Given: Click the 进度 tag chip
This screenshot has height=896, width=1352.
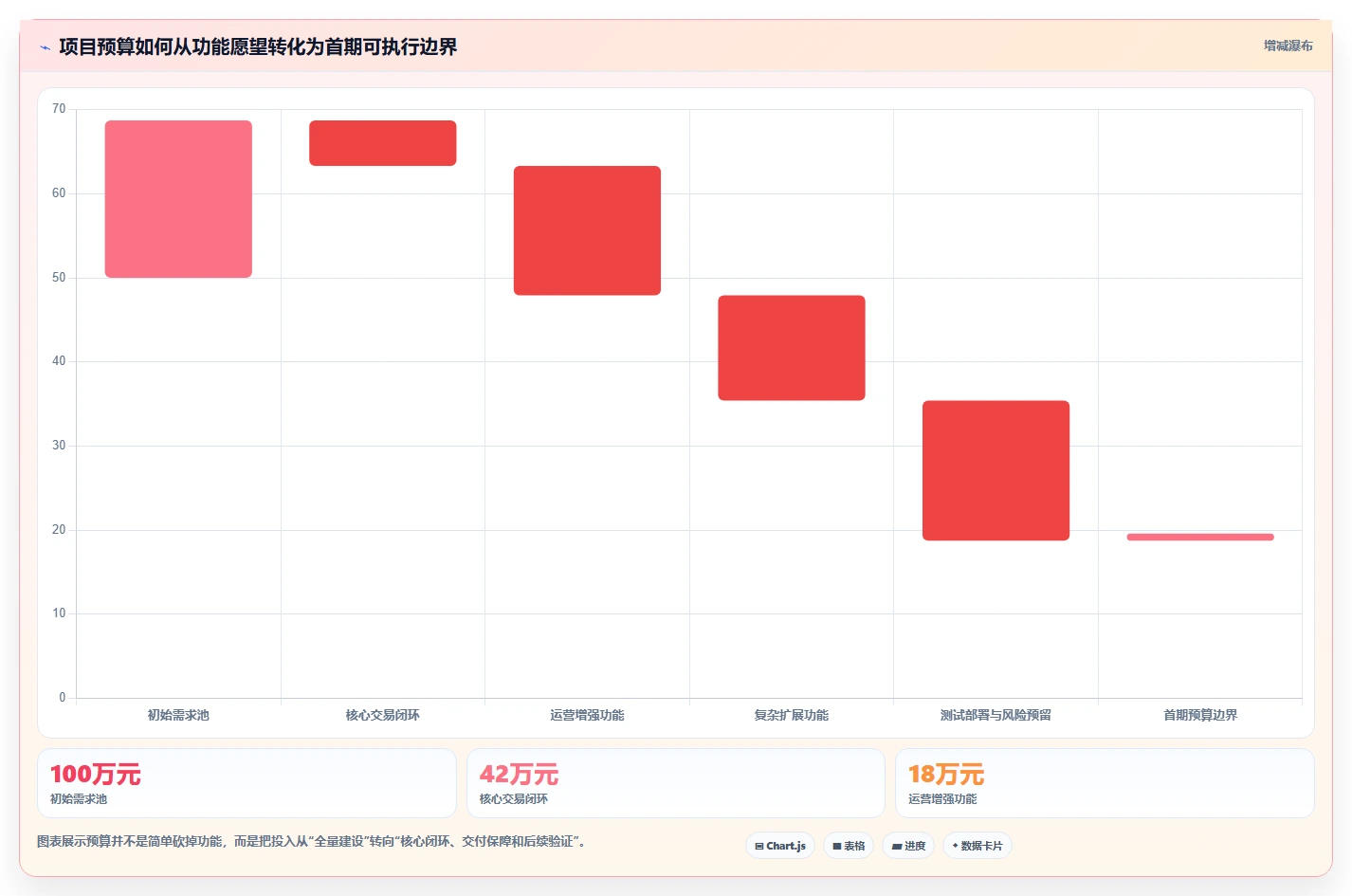Looking at the screenshot, I should point(908,846).
